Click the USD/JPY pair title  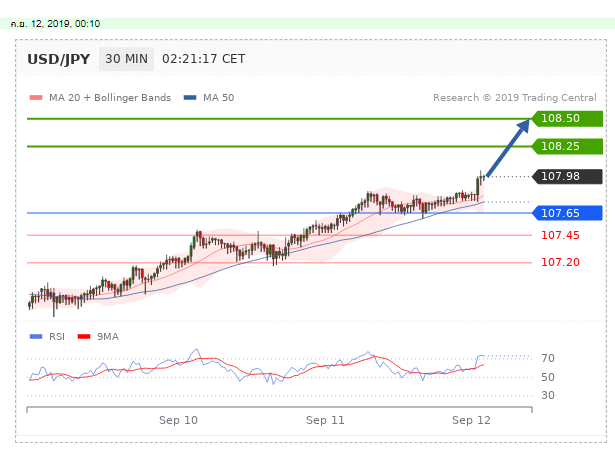58,59
